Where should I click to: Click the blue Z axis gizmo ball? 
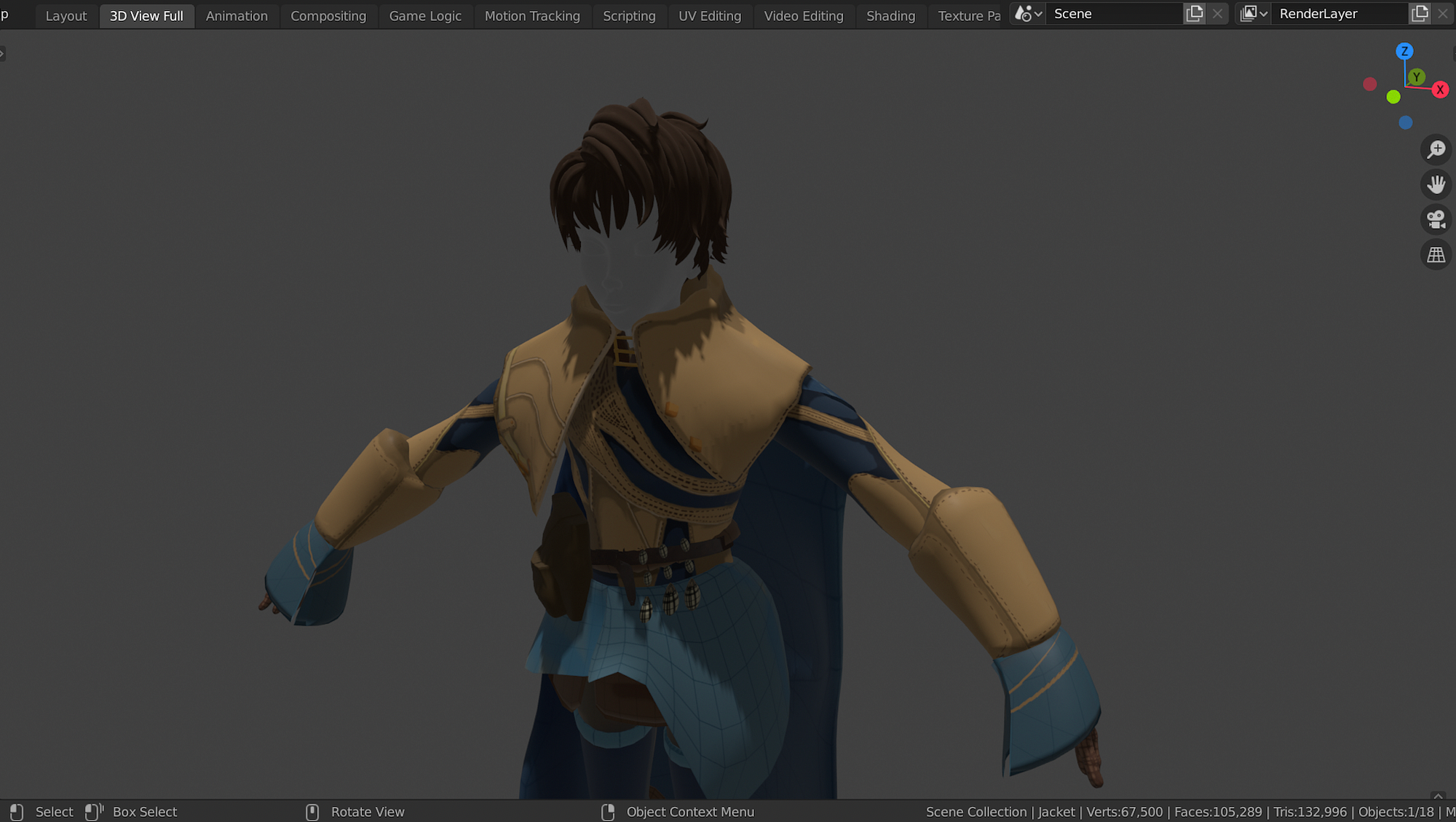1404,51
